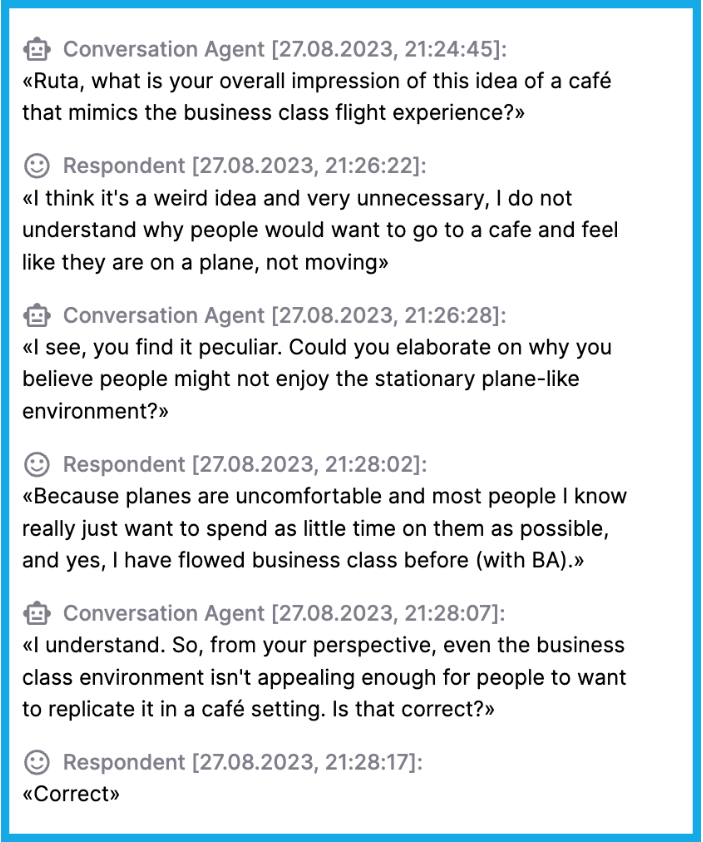Click robot icon beside the 21:28:07 message
The height and width of the screenshot is (842, 703).
click(x=37, y=613)
